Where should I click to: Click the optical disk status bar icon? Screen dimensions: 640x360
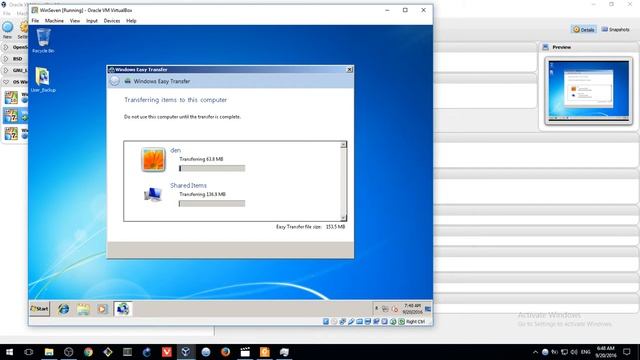(x=334, y=322)
